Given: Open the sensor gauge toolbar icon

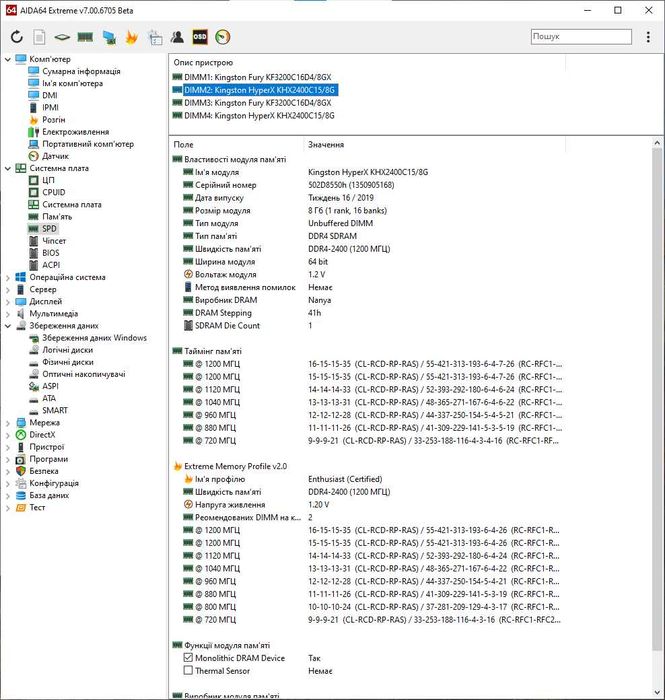Looking at the screenshot, I should point(223,37).
